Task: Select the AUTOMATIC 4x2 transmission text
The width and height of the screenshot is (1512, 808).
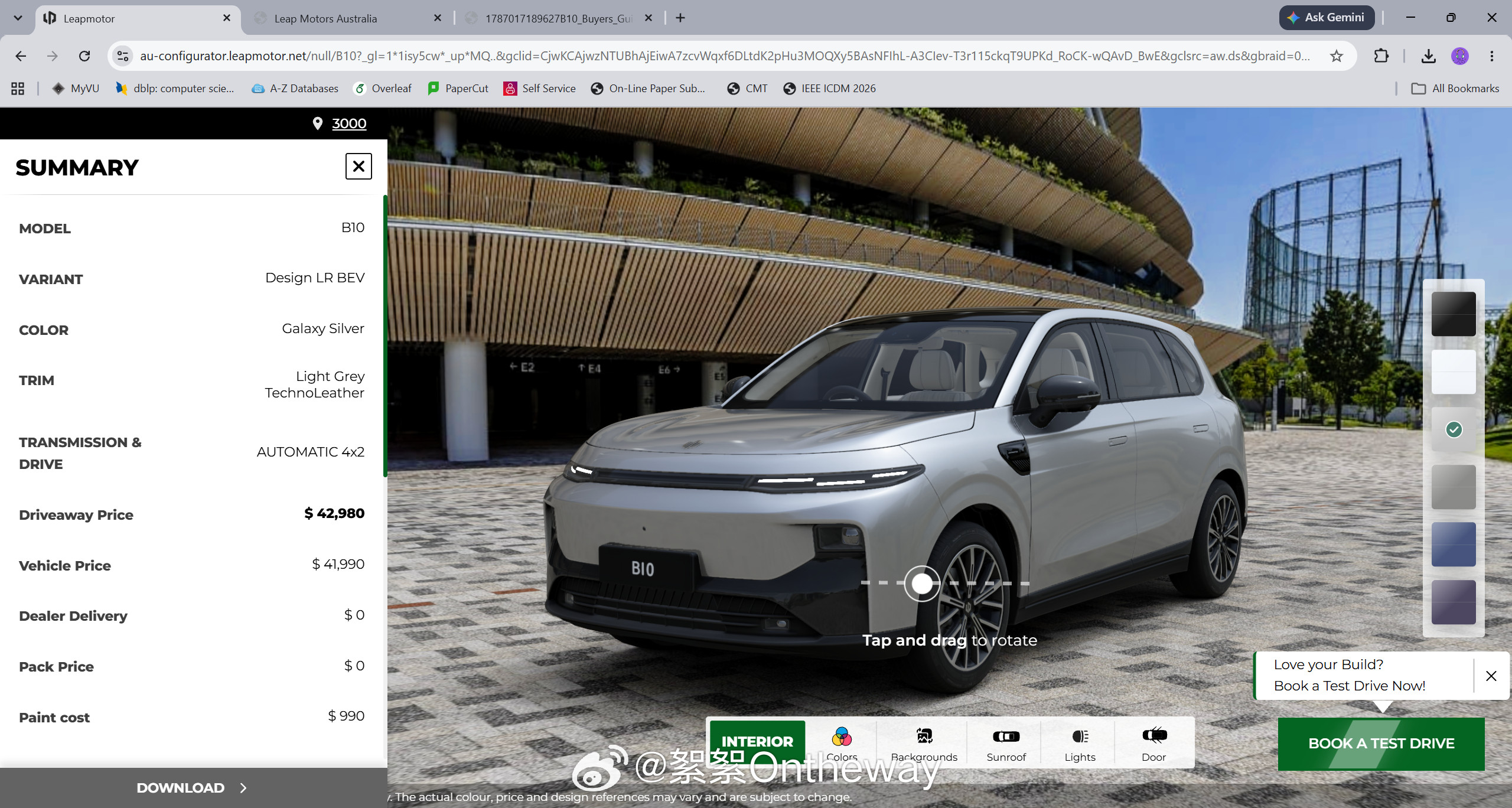Action: click(x=311, y=452)
